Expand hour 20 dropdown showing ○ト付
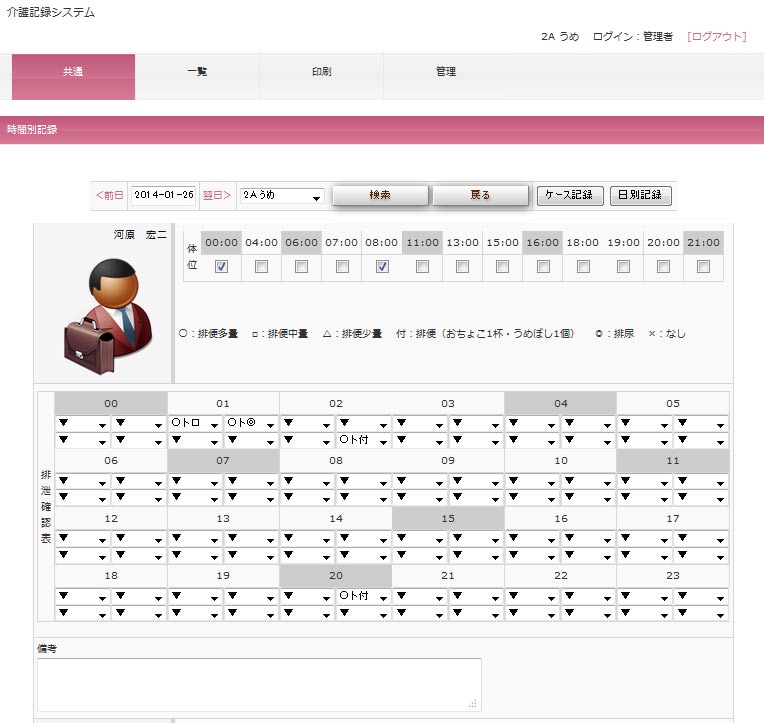Viewport: 764px width, 723px height. [x=364, y=596]
